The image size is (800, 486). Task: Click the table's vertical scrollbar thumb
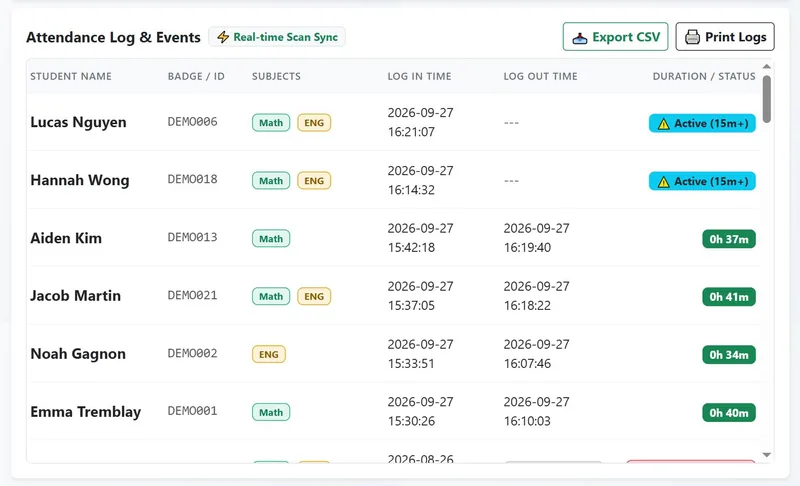click(x=766, y=99)
